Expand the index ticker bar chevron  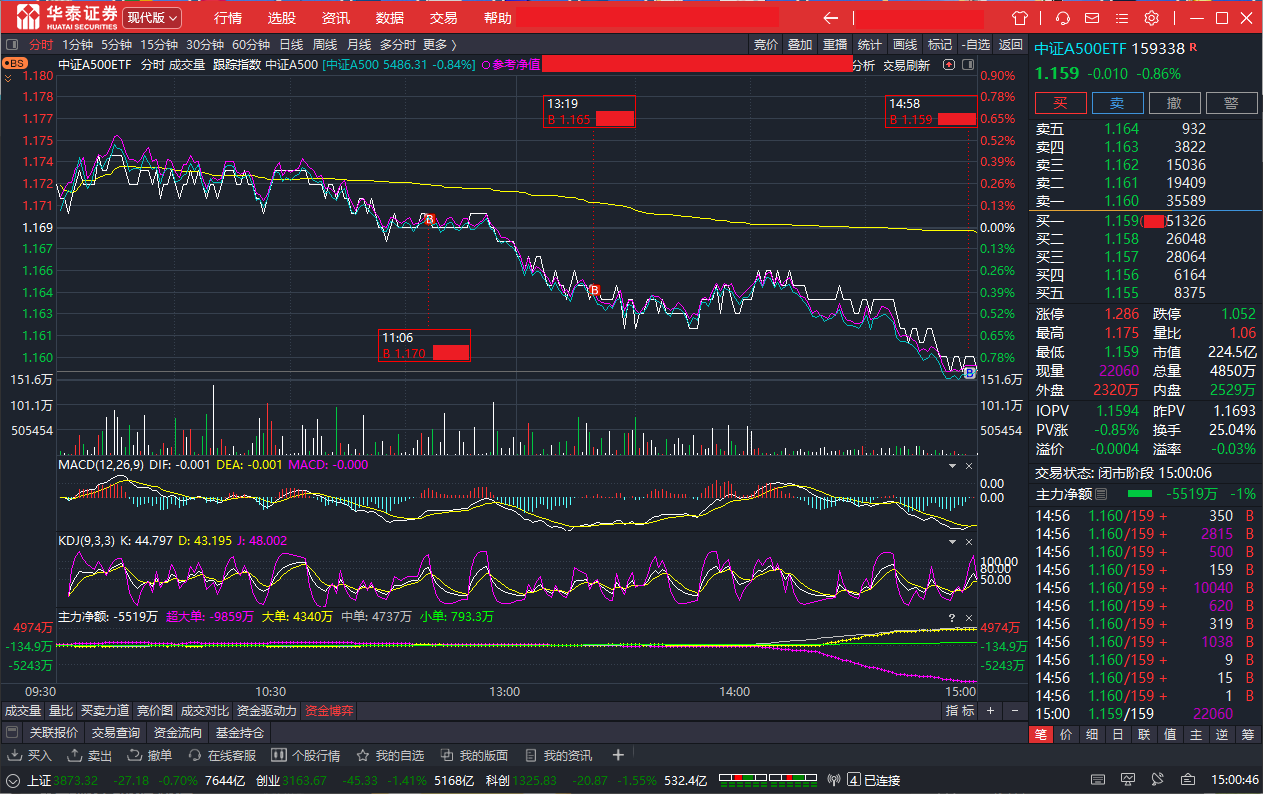click(x=13, y=780)
